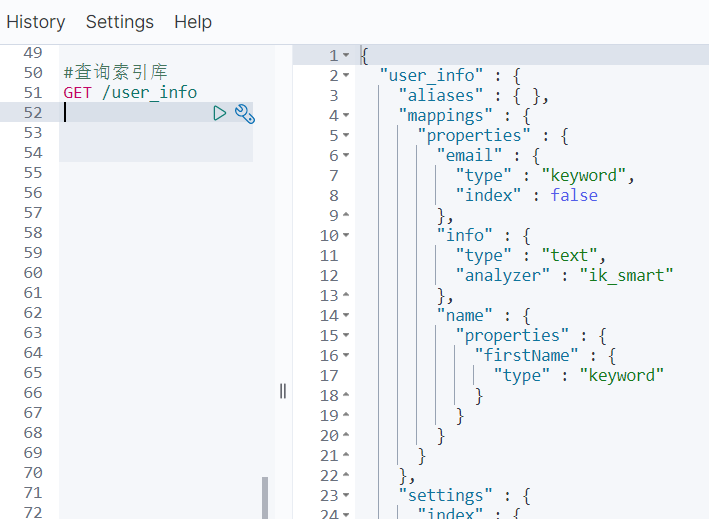Click the pane divider handle between editor and output
709x519 pixels.
point(283,391)
